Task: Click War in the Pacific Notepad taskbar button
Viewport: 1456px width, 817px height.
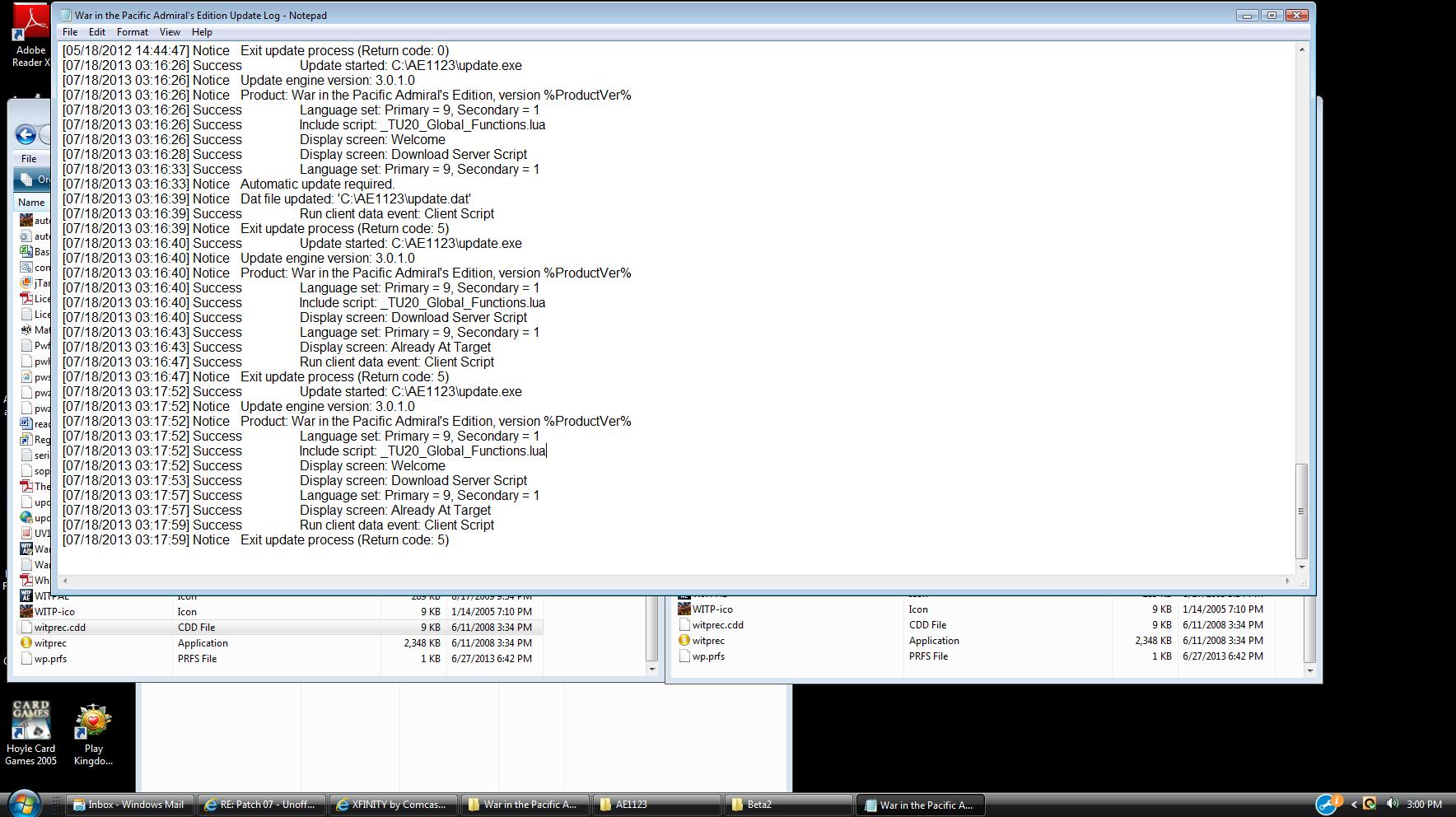Action: (x=921, y=805)
